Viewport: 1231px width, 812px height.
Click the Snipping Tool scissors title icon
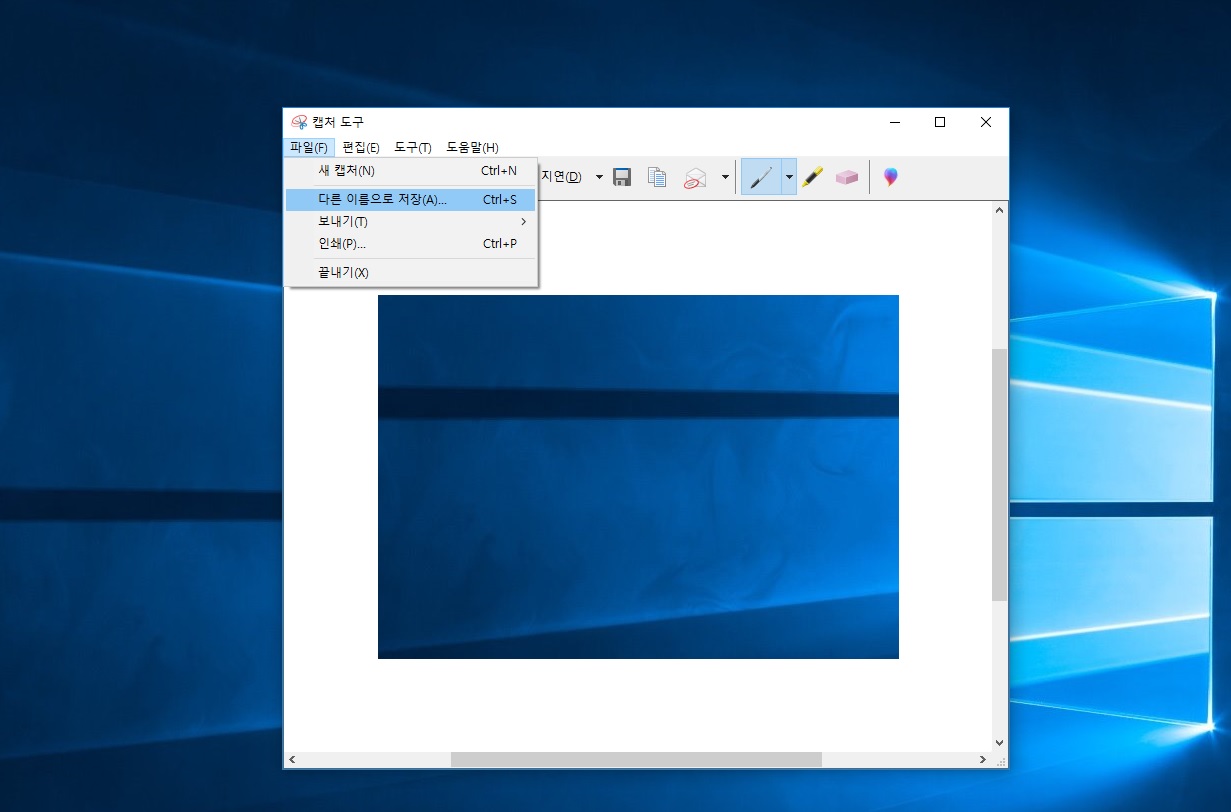[299, 122]
